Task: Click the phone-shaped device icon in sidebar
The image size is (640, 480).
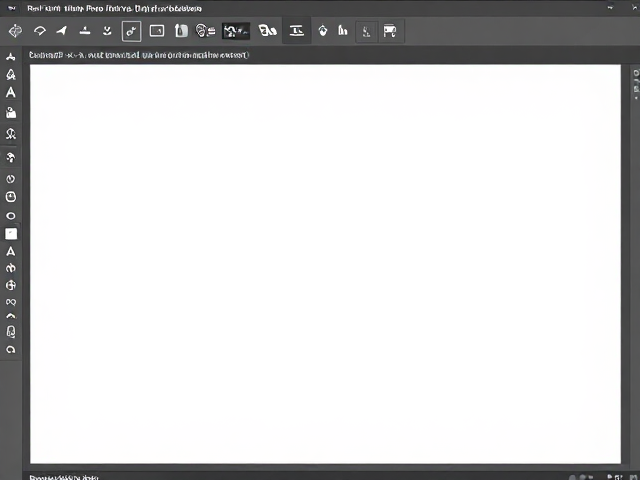Action: 11,332
